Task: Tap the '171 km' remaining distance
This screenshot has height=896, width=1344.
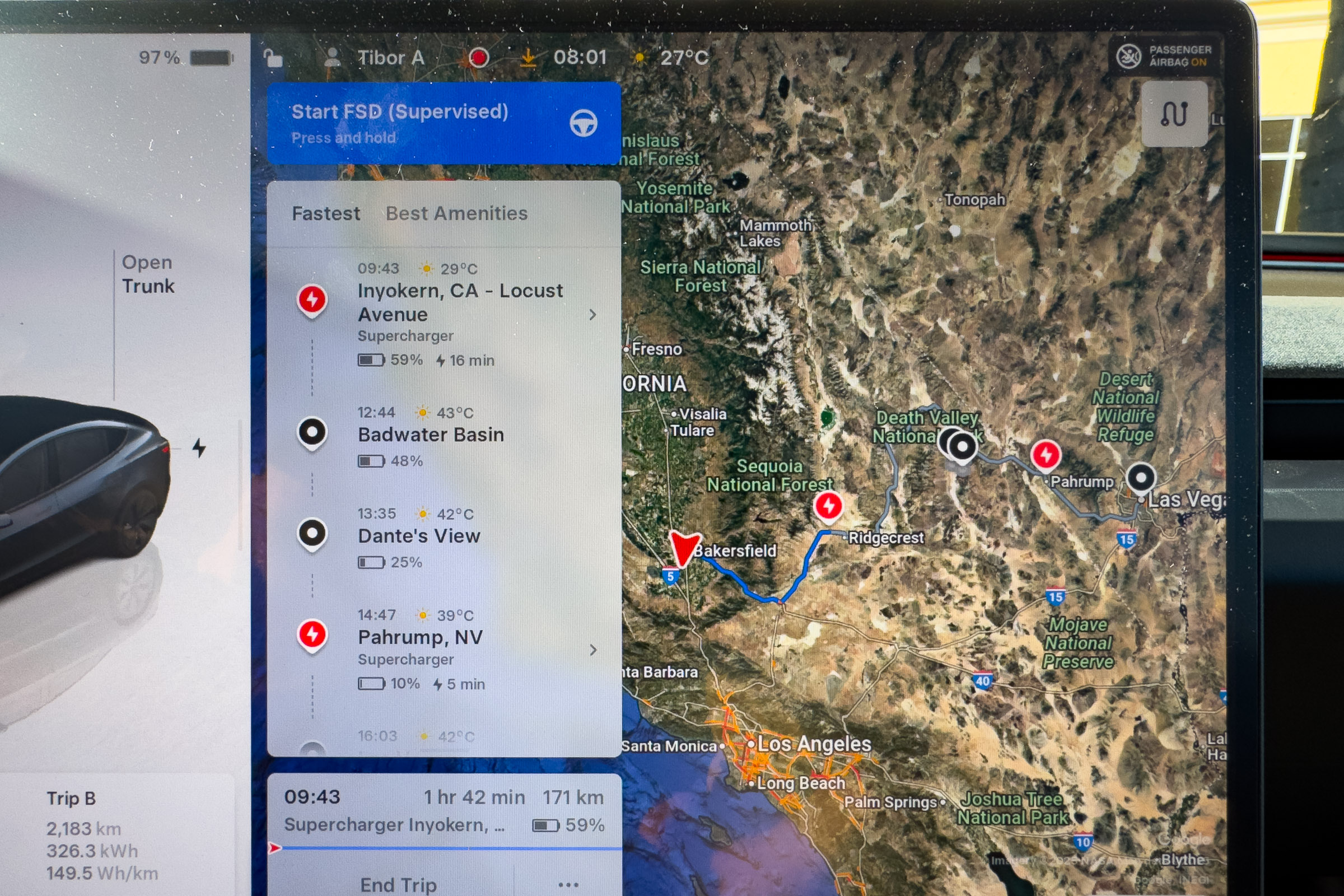Action: (573, 797)
